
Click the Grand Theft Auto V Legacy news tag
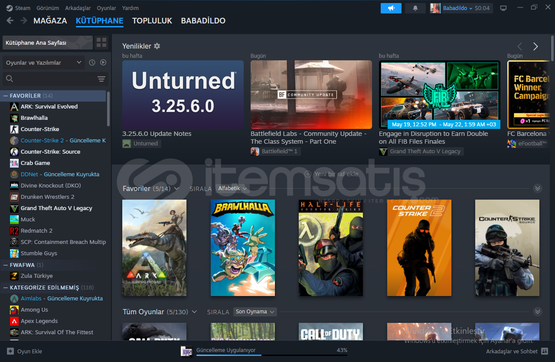coord(421,151)
